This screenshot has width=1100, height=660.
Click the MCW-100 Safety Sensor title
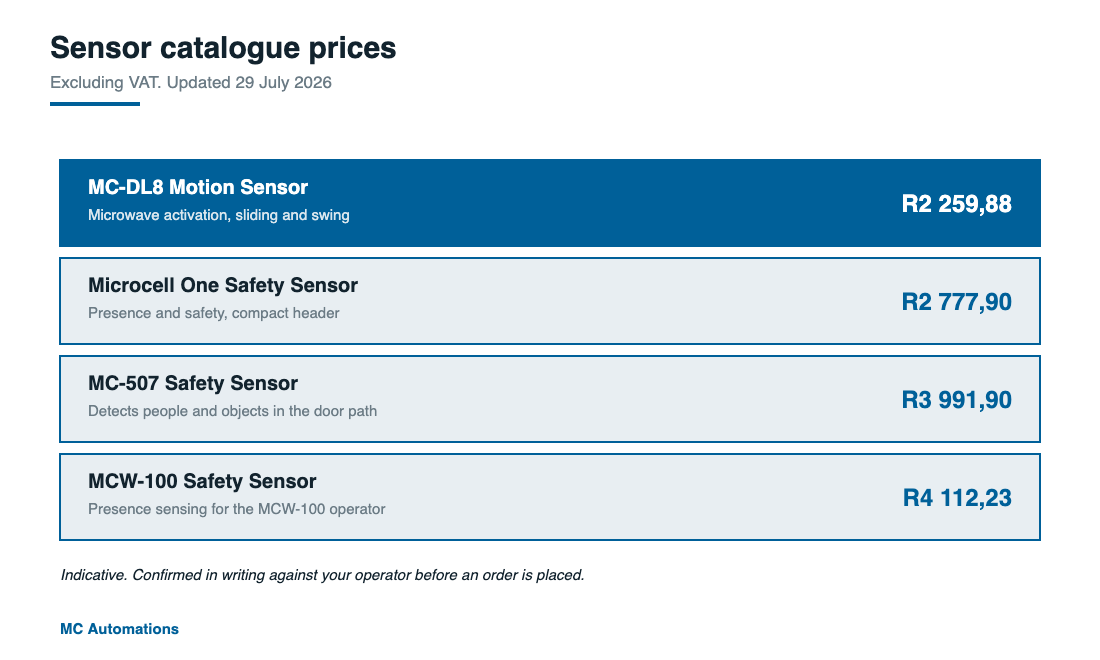coord(202,482)
